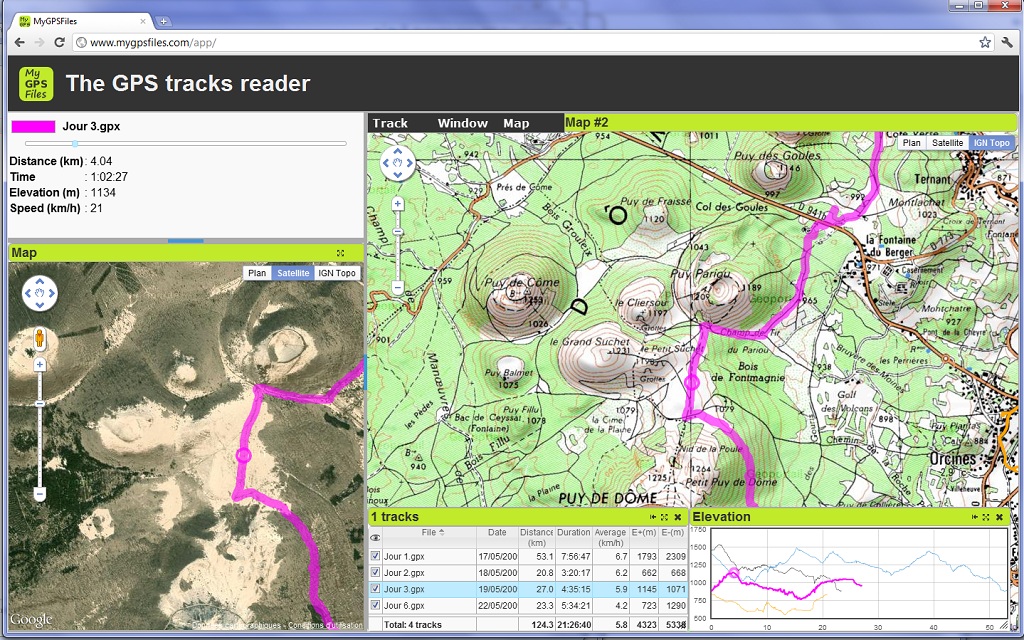This screenshot has width=1024, height=640.
Task: Maximize the left Map panel
Action: [340, 253]
